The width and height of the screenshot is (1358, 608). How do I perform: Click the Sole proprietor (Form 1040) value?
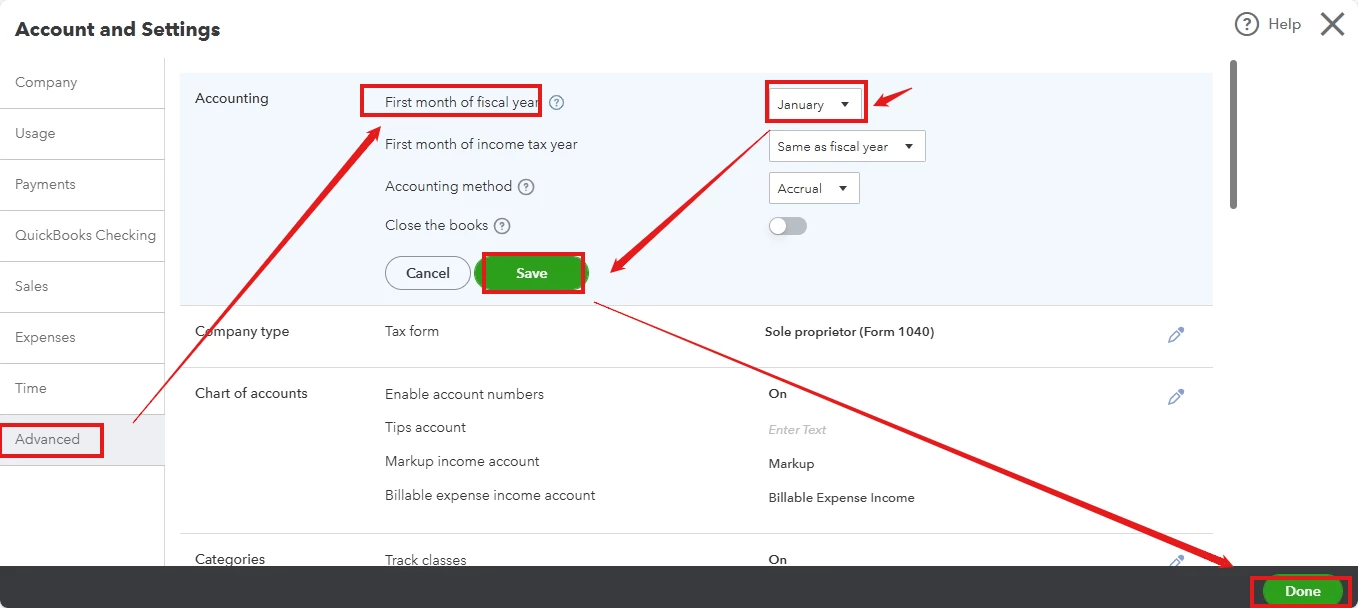pyautogui.click(x=849, y=332)
